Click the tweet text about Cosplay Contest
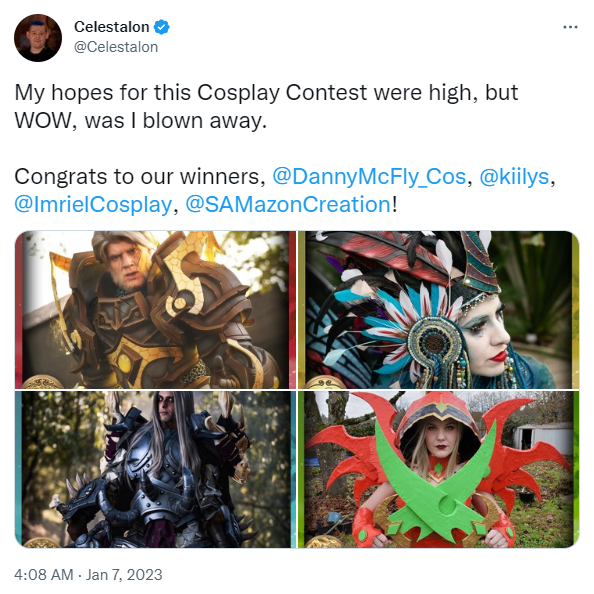 pos(266,106)
